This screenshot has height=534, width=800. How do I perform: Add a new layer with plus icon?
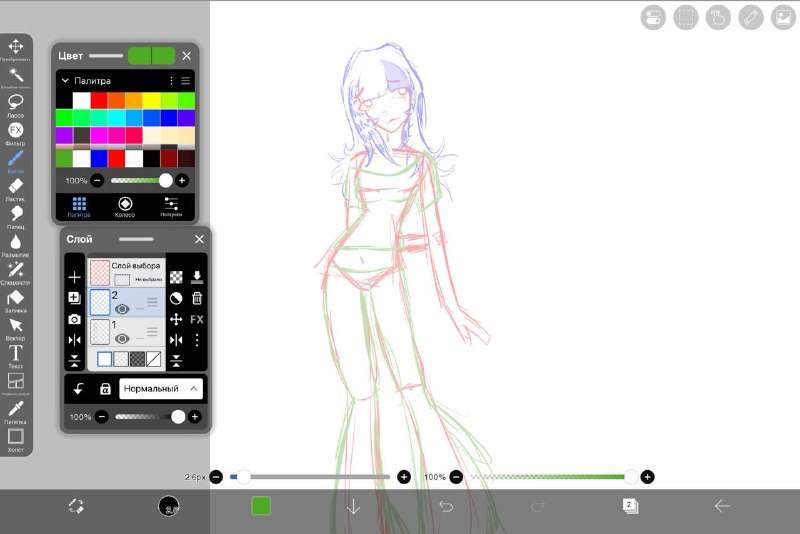coord(74,277)
